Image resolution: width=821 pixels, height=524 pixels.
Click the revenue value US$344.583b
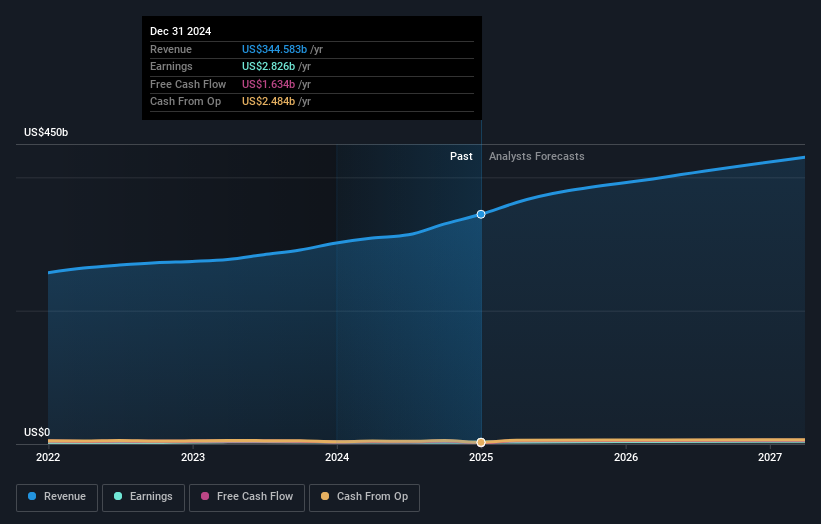point(274,49)
